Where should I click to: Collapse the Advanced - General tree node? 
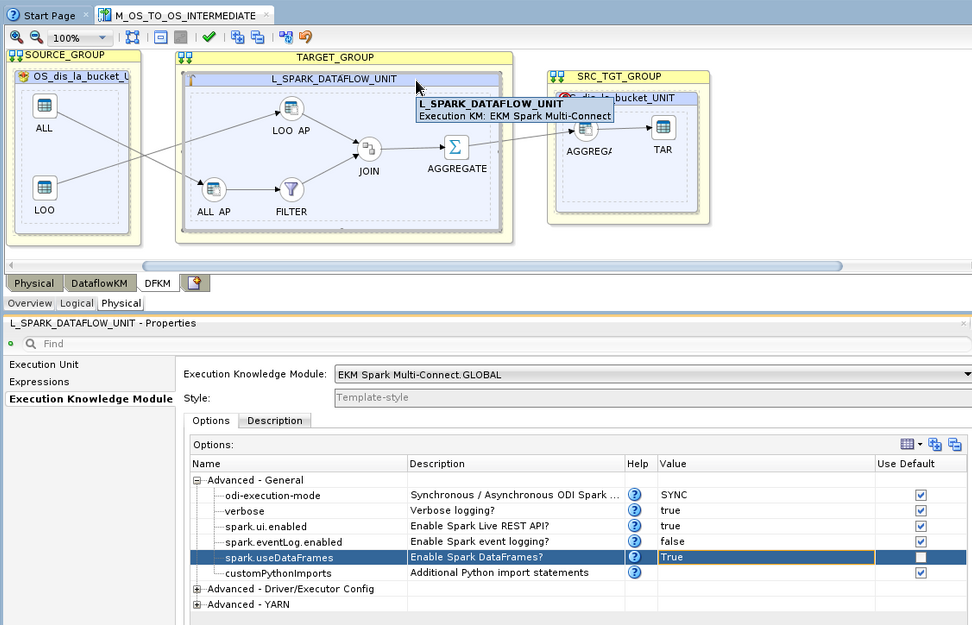(195, 479)
